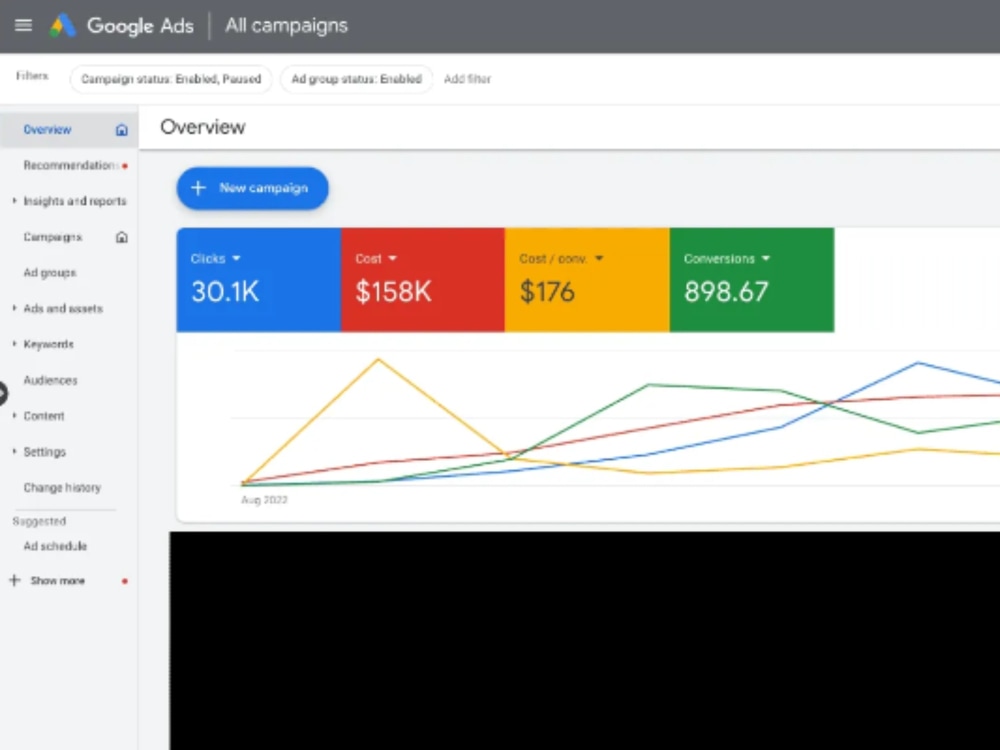The width and height of the screenshot is (1000, 750).
Task: Open Ad groups in the sidebar
Action: point(50,273)
